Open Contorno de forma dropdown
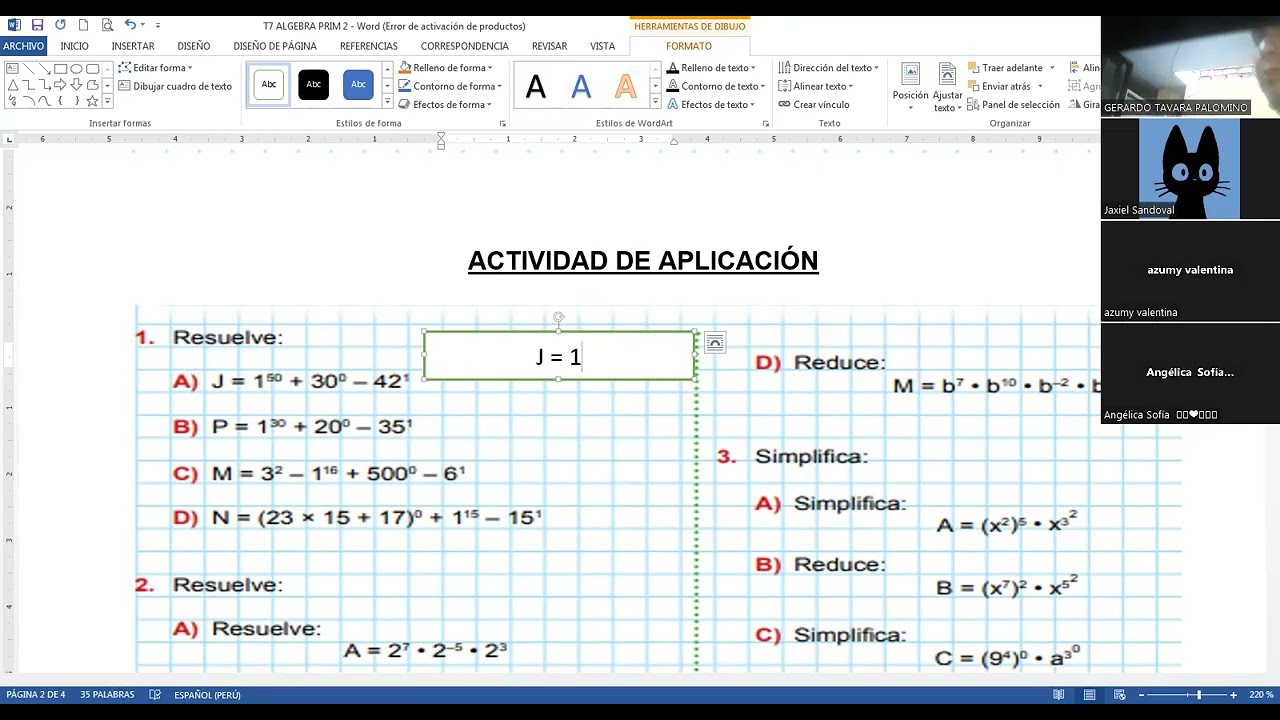The height and width of the screenshot is (720, 1280). point(448,86)
